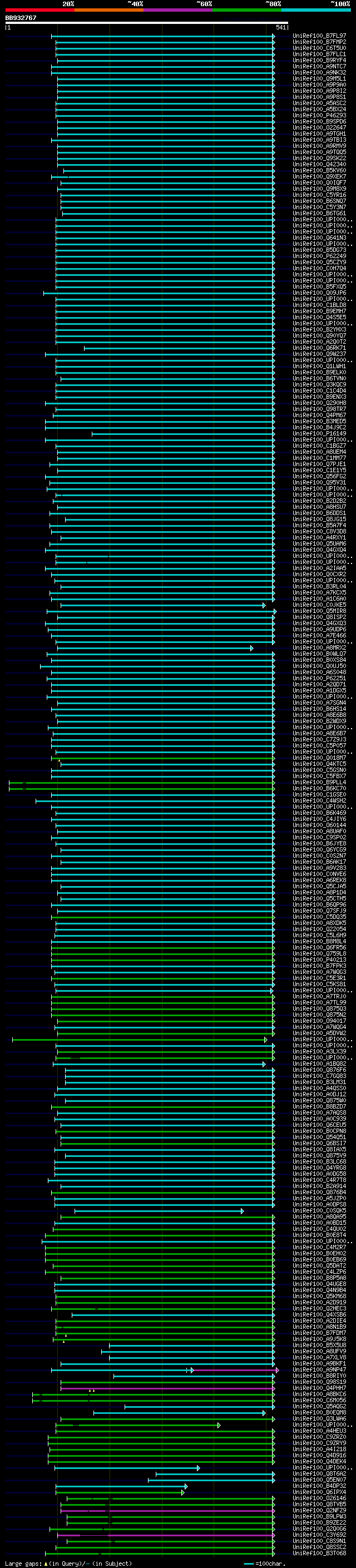The height and width of the screenshot is (1568, 356).
Task: Open hit UniRef100_B7FL97
Action: [319, 36]
